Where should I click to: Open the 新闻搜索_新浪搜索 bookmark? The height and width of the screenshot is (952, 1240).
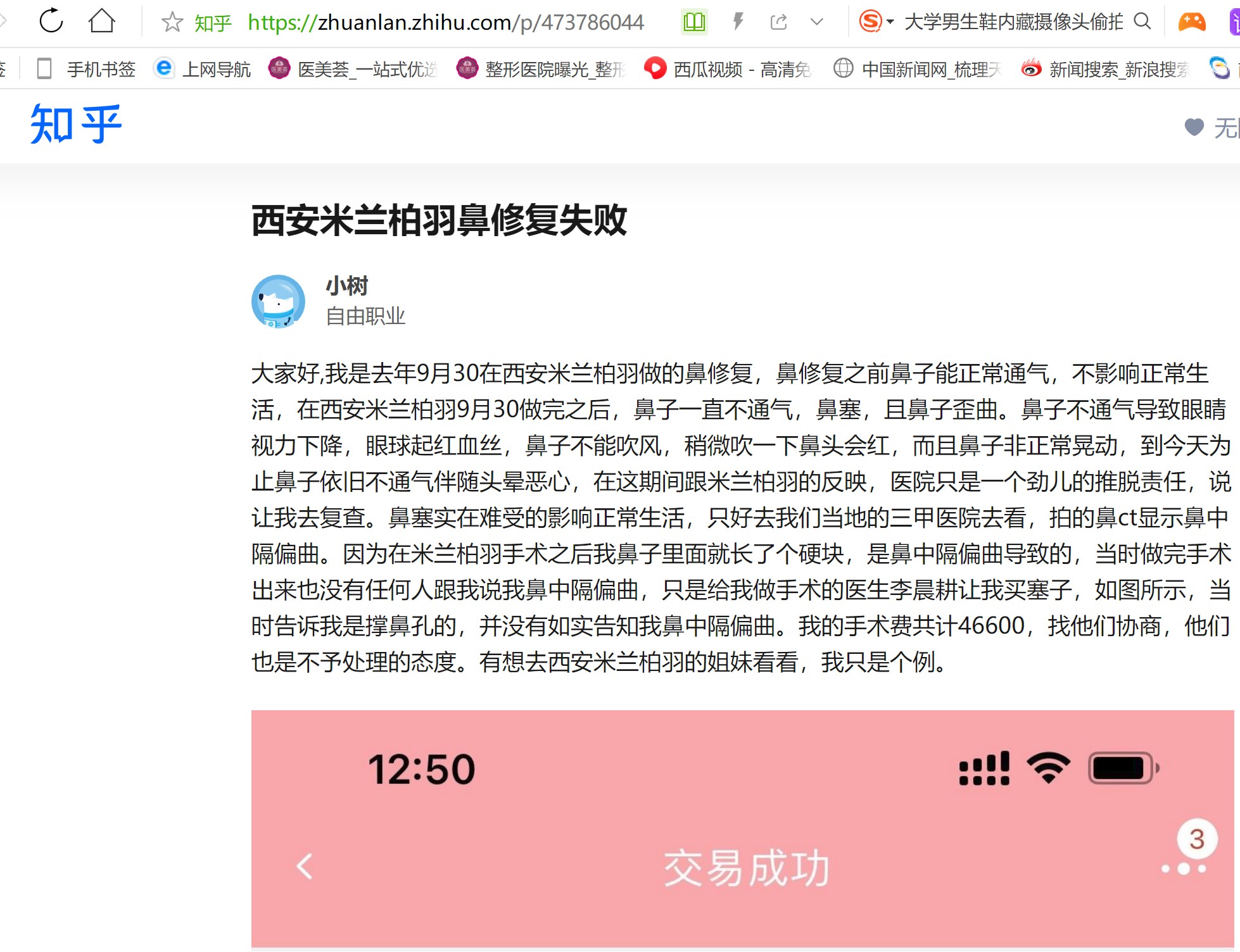click(x=1106, y=69)
